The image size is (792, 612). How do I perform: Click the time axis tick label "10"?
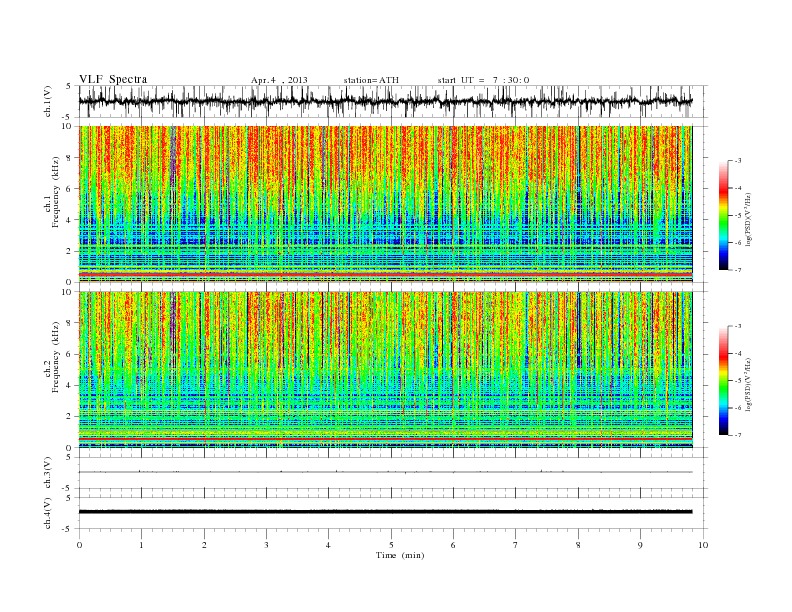pos(703,545)
